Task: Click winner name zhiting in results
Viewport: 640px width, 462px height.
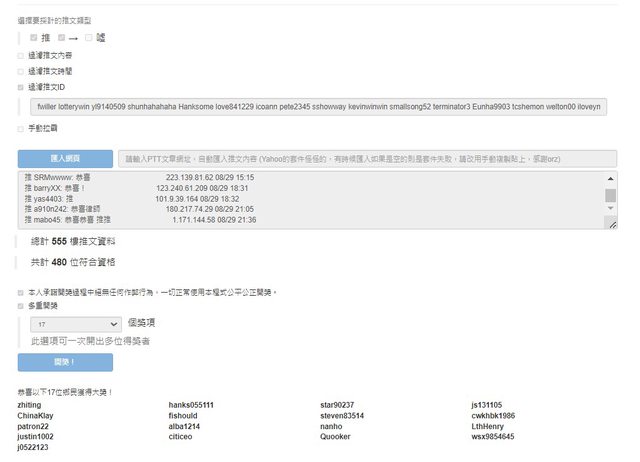Action: pyautogui.click(x=30, y=405)
